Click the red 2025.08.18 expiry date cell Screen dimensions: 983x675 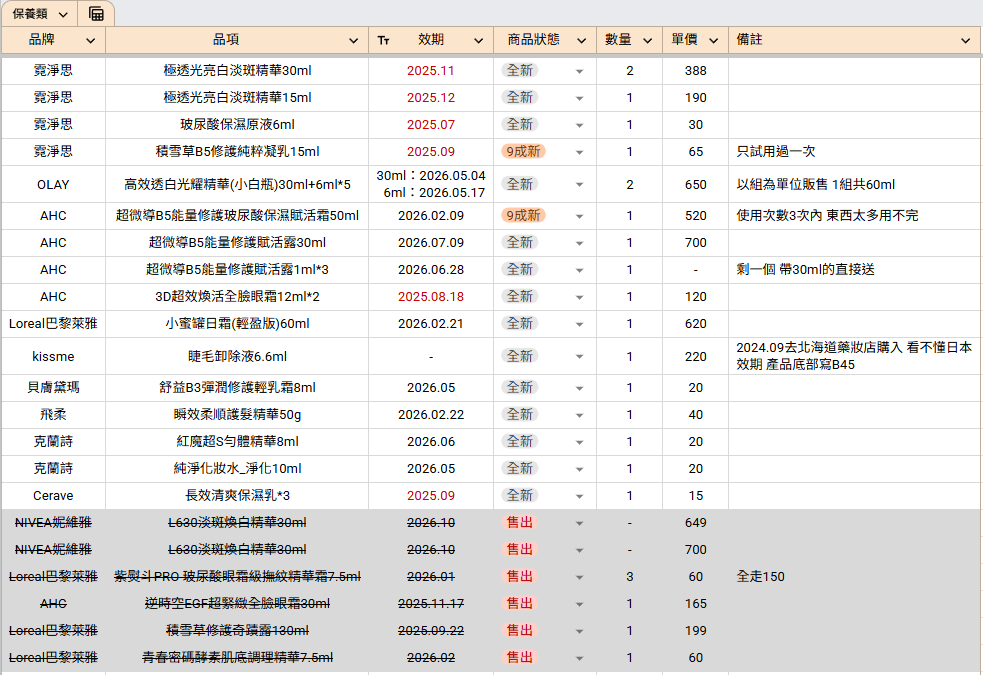pyautogui.click(x=431, y=296)
